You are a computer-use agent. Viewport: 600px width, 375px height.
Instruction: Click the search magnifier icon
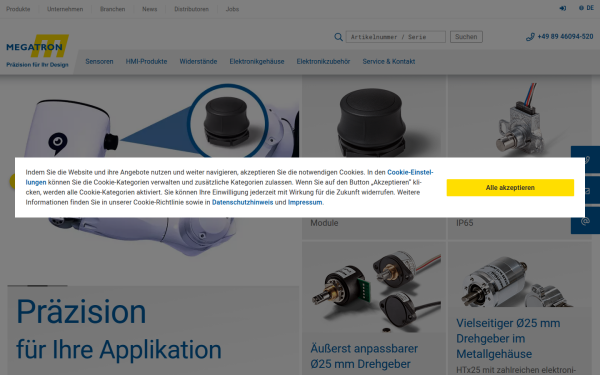click(x=338, y=37)
